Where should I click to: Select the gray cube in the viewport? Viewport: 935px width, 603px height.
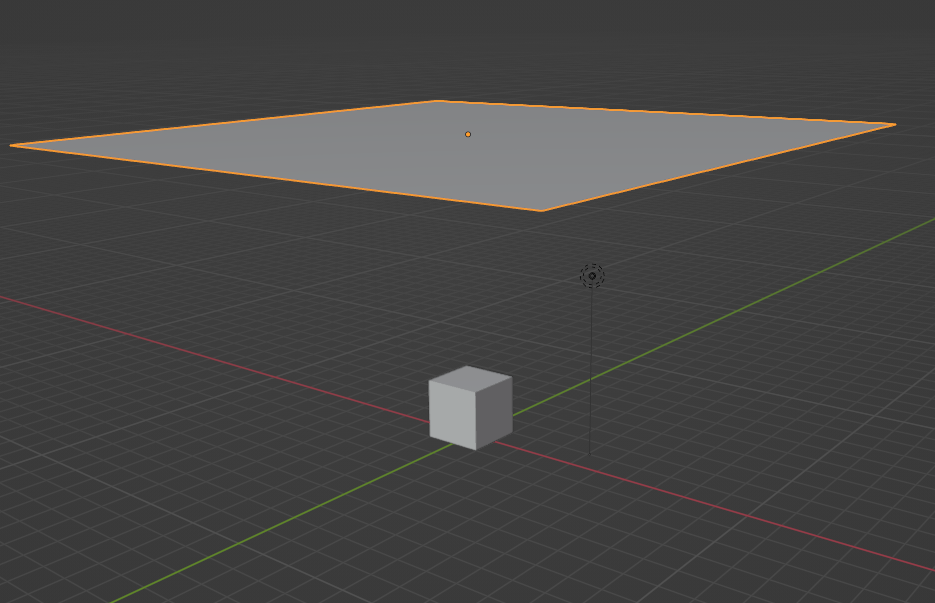470,408
